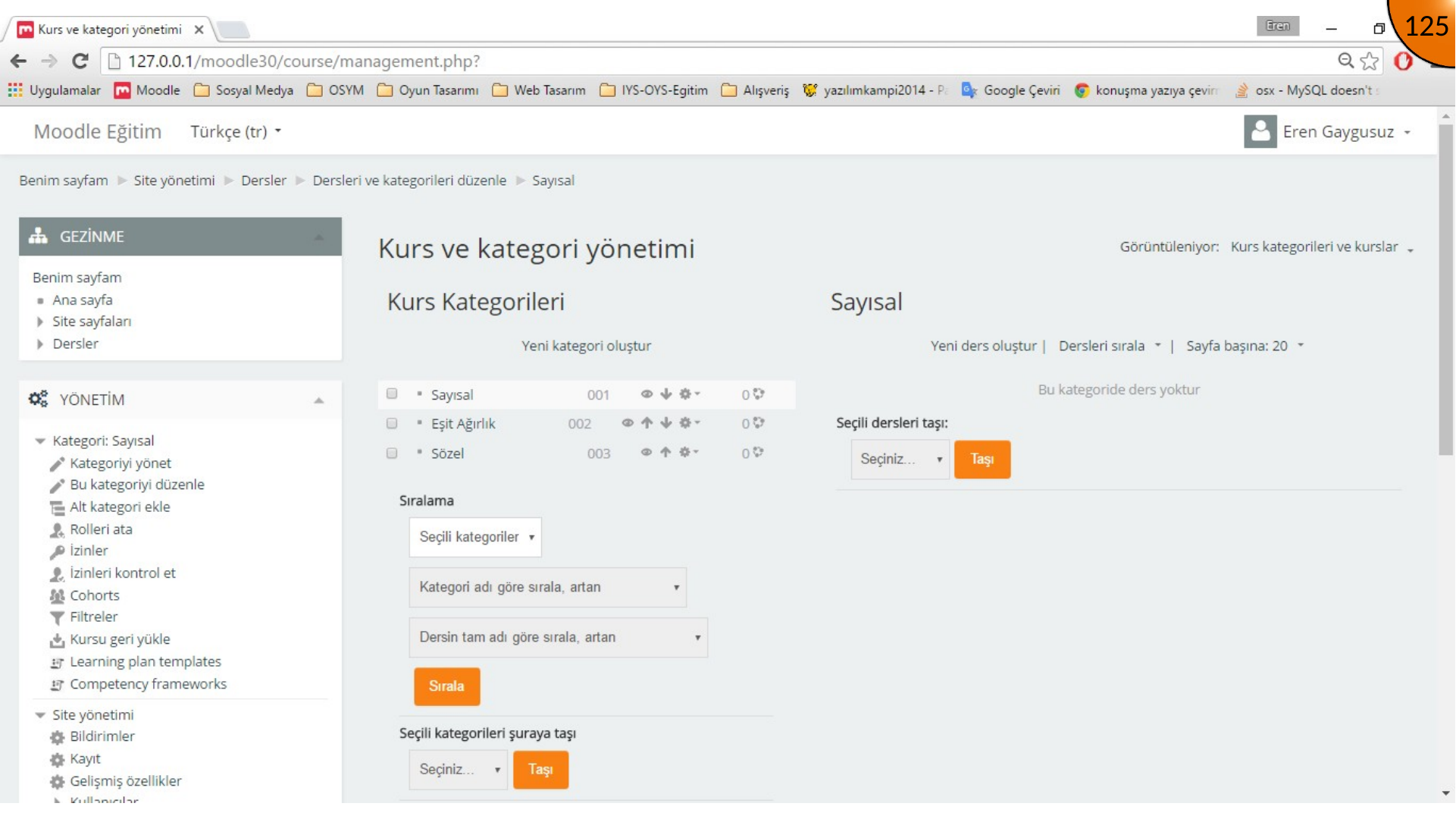
Task: Click Benim sayfam breadcrumb link
Action: click(64, 180)
